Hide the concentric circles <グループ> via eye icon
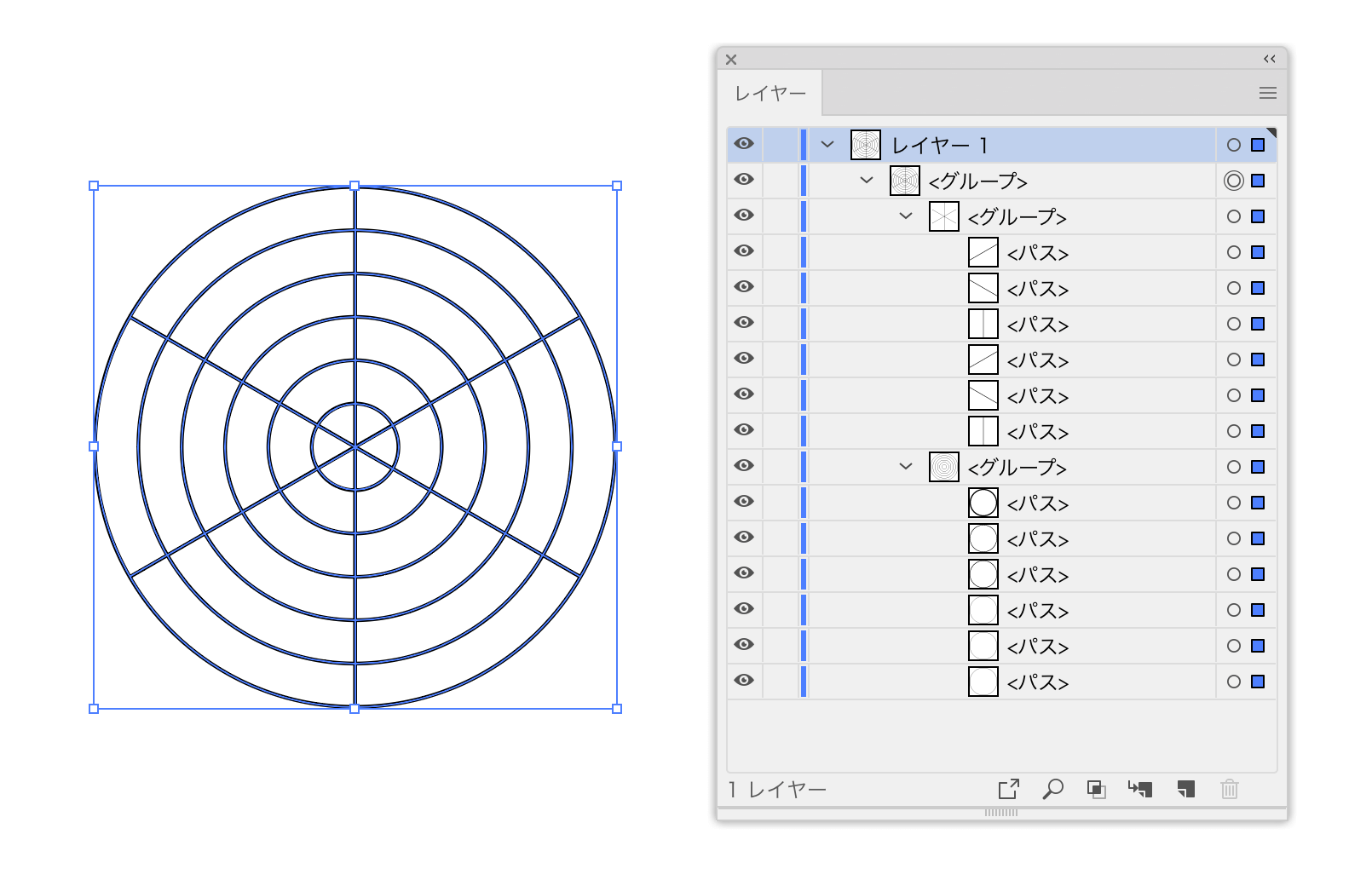 744,465
